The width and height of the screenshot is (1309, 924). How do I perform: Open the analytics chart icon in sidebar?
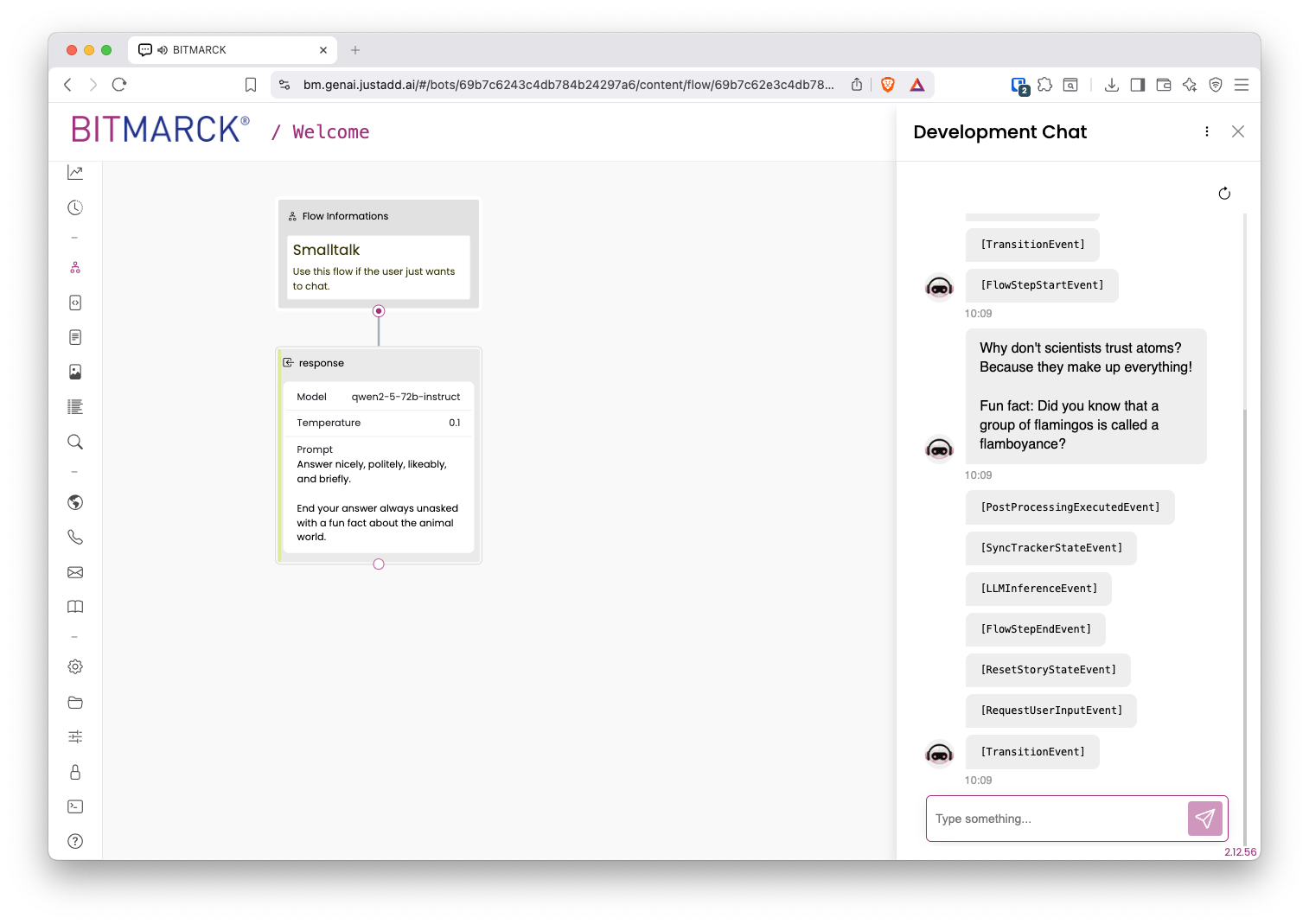[75, 173]
